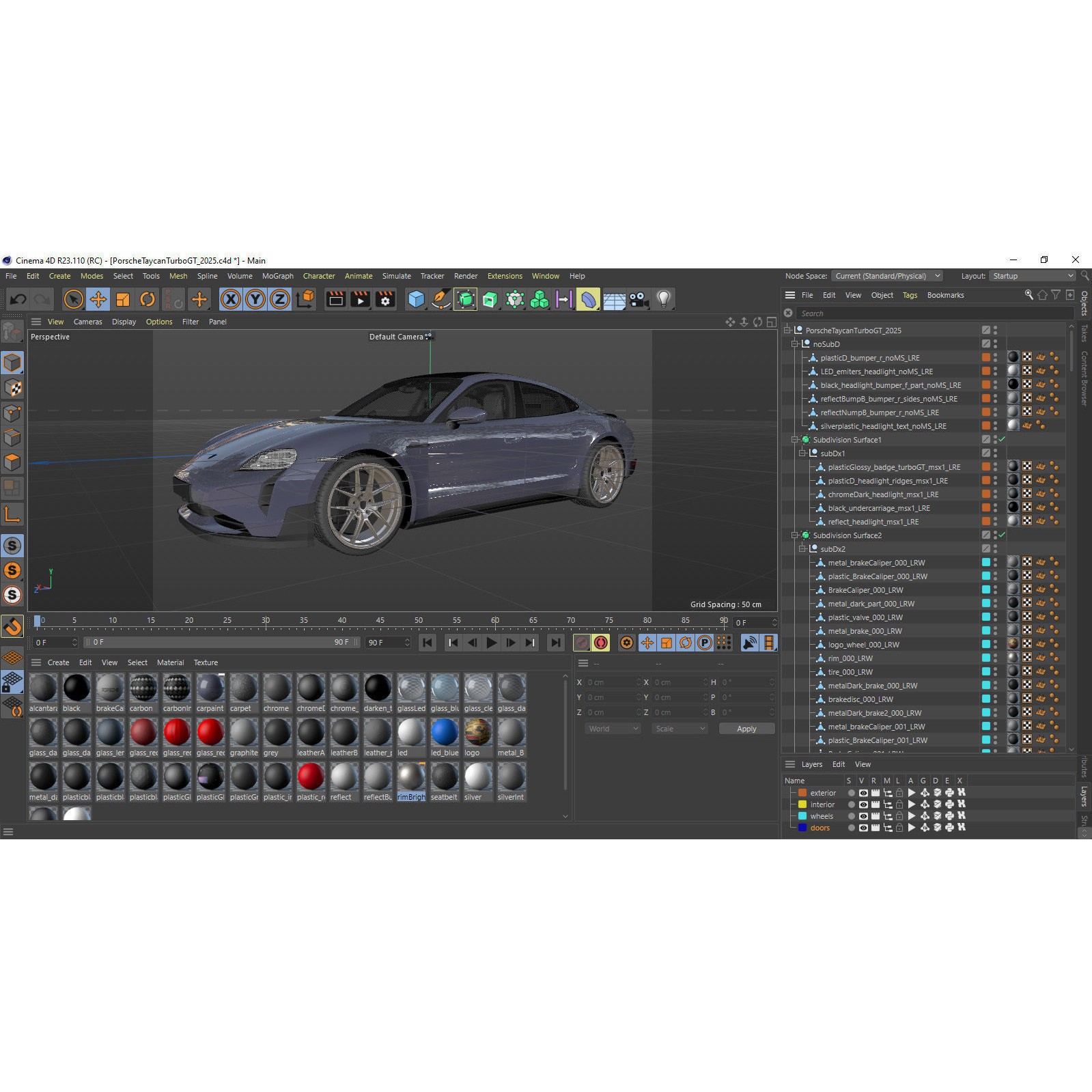Click exterior layer orange color swatch

click(802, 793)
